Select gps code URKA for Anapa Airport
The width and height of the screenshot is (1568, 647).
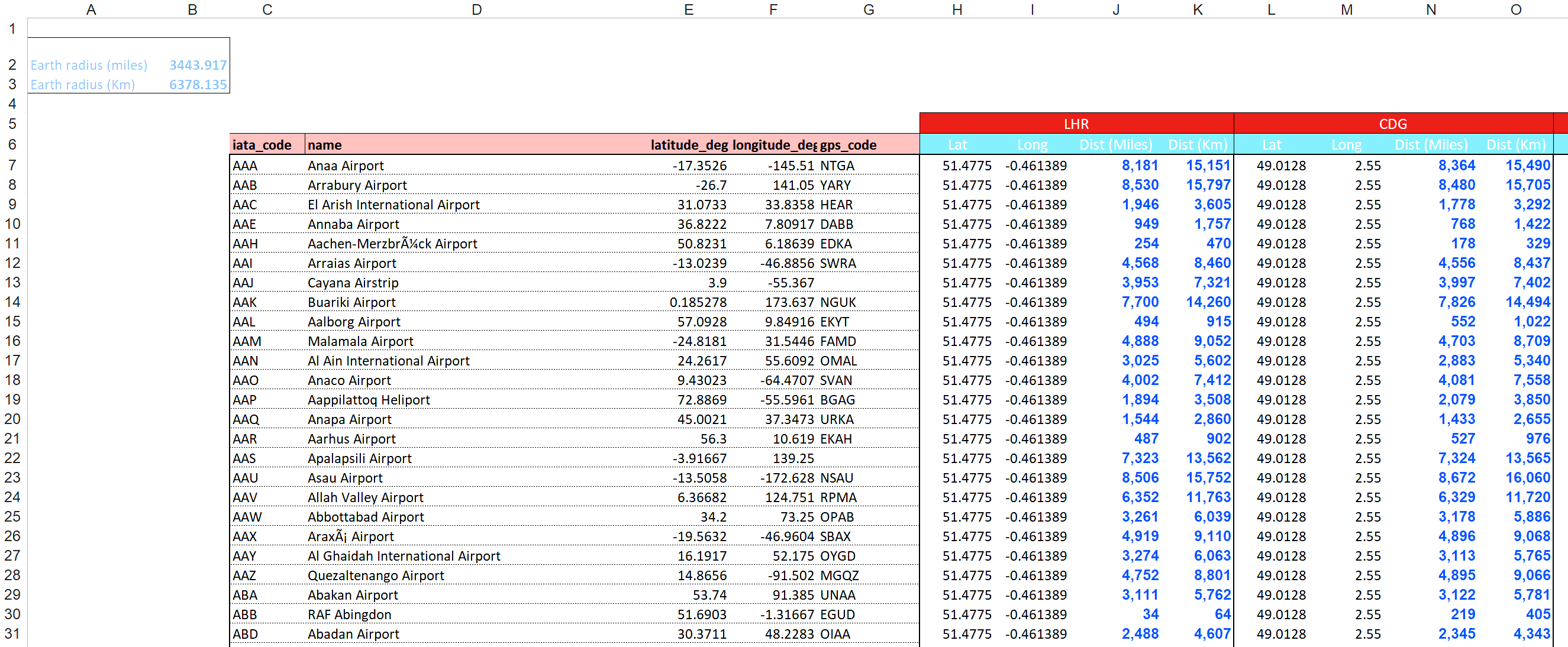click(868, 419)
